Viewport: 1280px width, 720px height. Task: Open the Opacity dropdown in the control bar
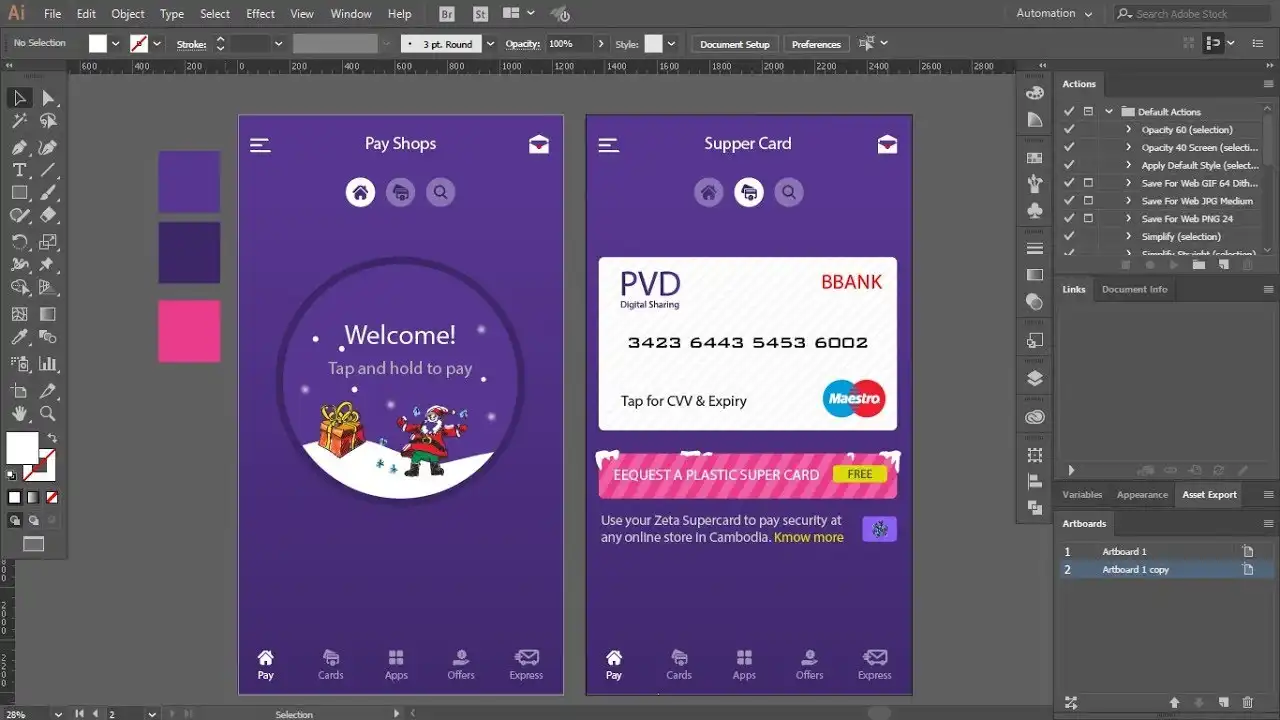(x=600, y=43)
